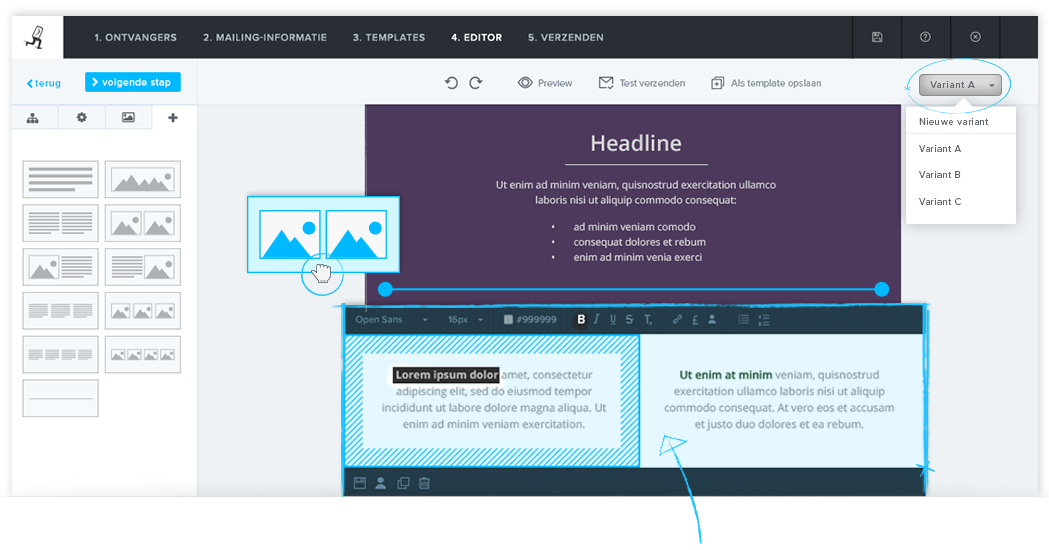This screenshot has height=550, width=1049.
Task: Duplicate the block with the copy icon
Action: pyautogui.click(x=403, y=484)
